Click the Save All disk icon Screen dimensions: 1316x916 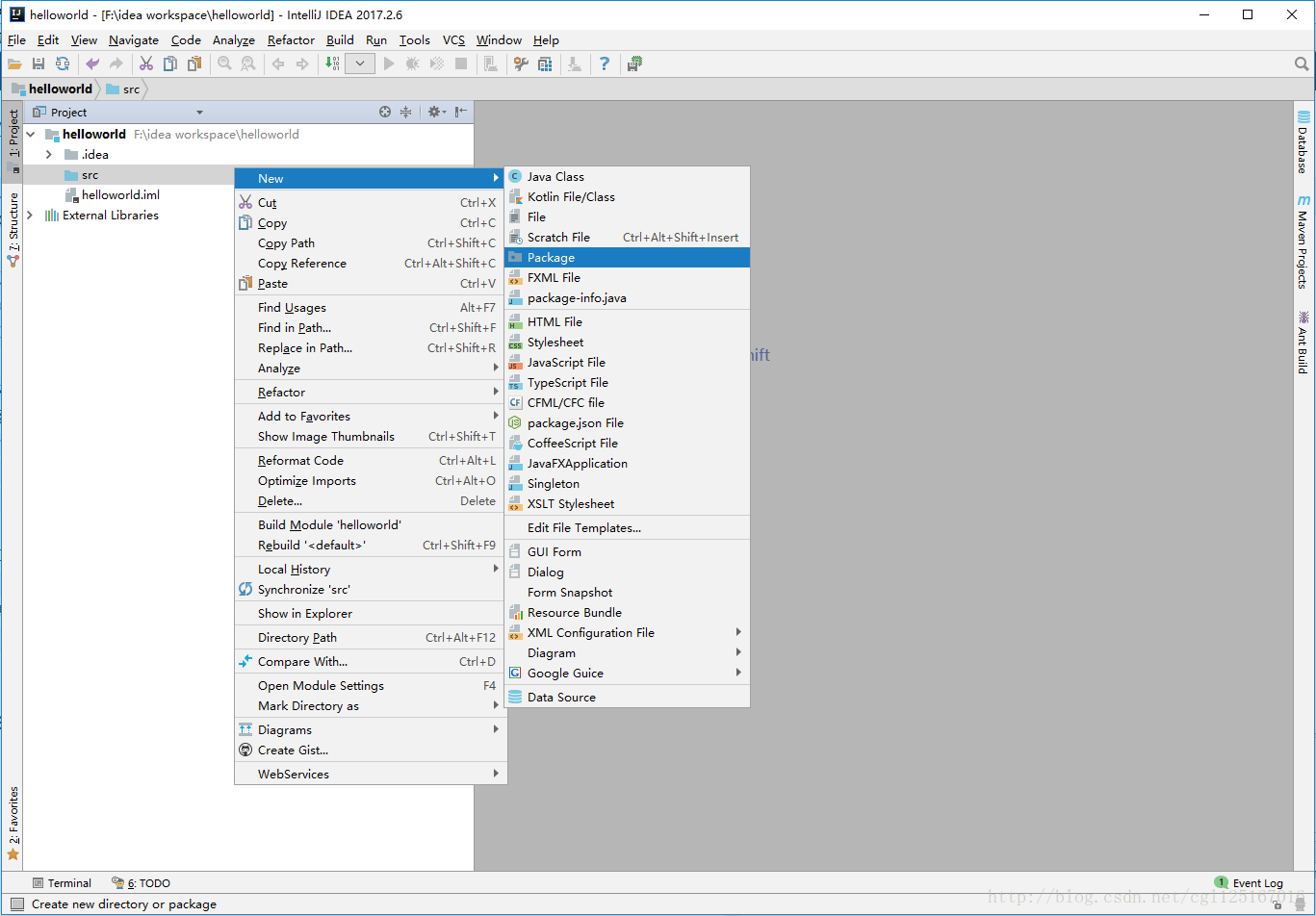[x=39, y=64]
